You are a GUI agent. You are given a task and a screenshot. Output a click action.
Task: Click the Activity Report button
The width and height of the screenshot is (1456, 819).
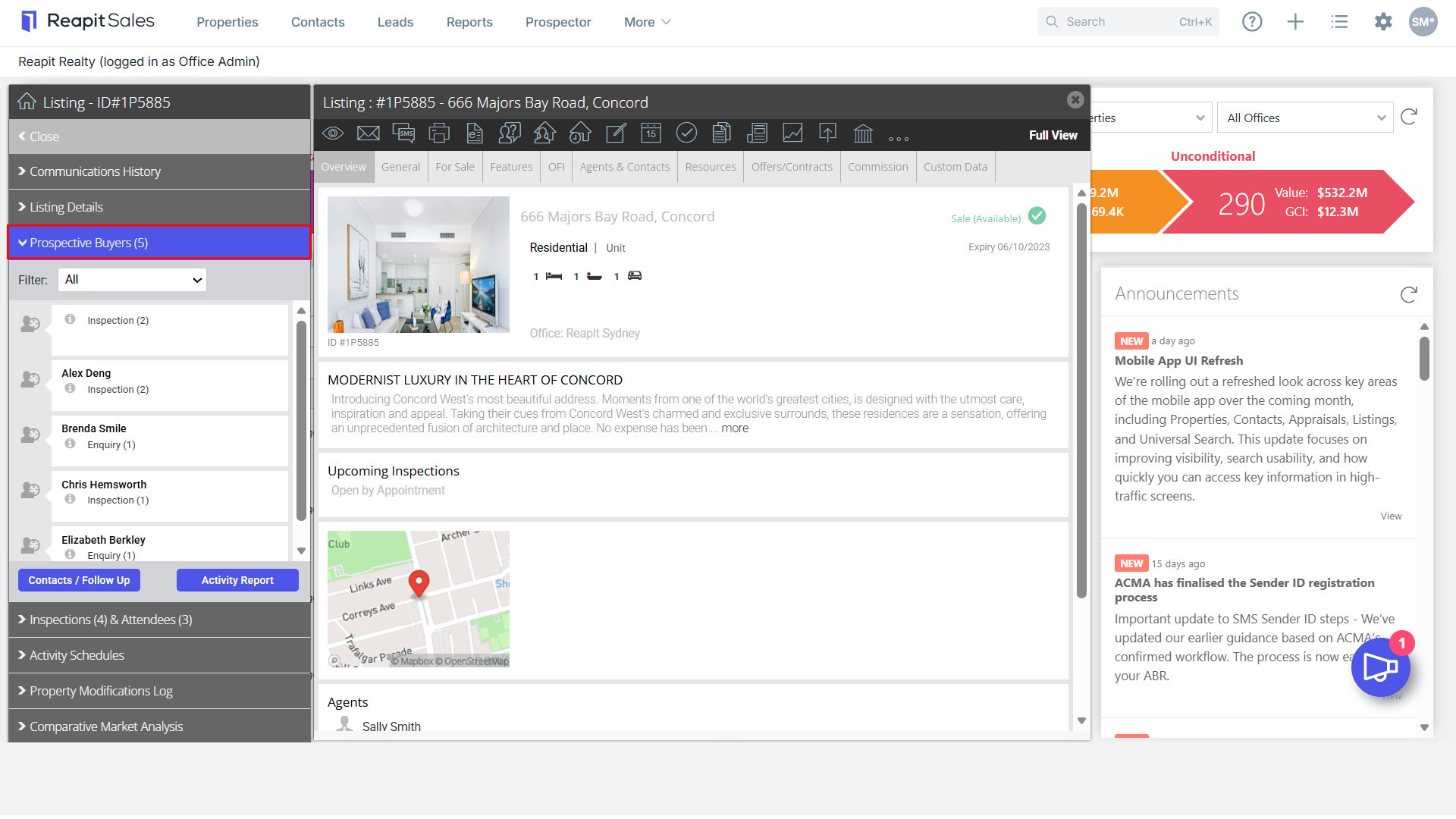click(x=237, y=580)
